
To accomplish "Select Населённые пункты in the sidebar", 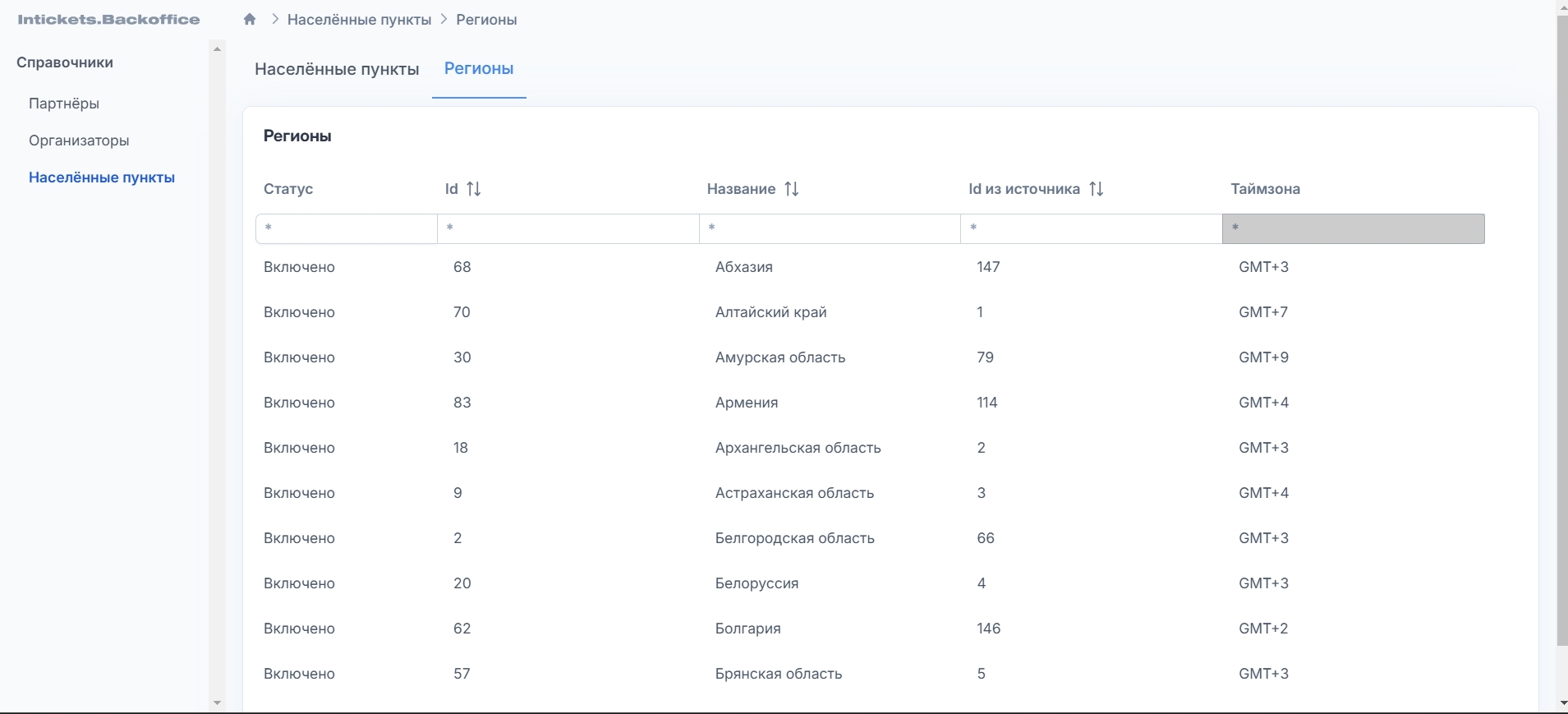I will pyautogui.click(x=102, y=177).
